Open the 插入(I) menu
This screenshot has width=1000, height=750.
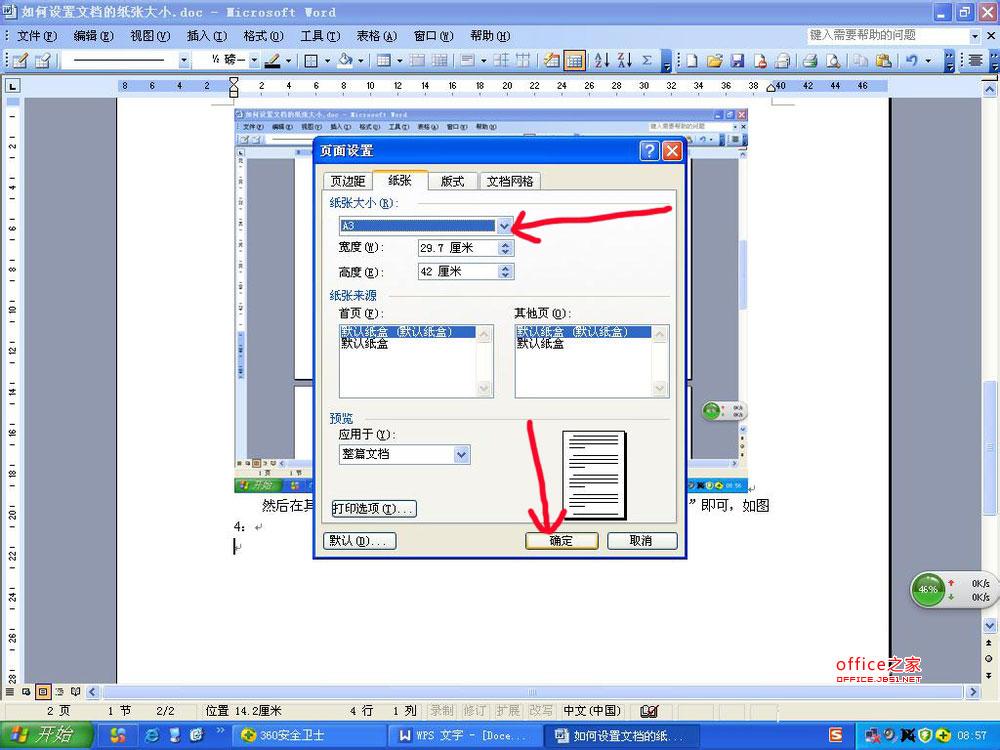click(x=207, y=36)
